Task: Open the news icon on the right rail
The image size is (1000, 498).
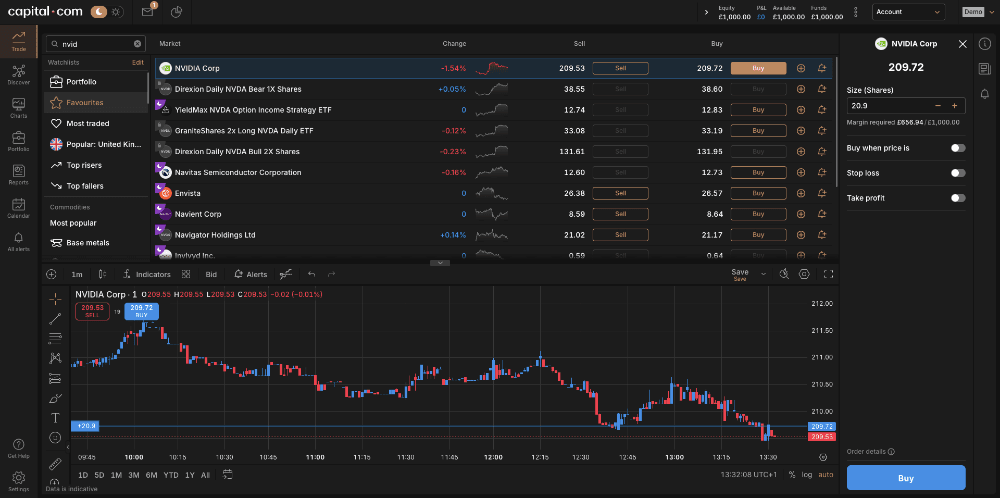Action: click(985, 69)
